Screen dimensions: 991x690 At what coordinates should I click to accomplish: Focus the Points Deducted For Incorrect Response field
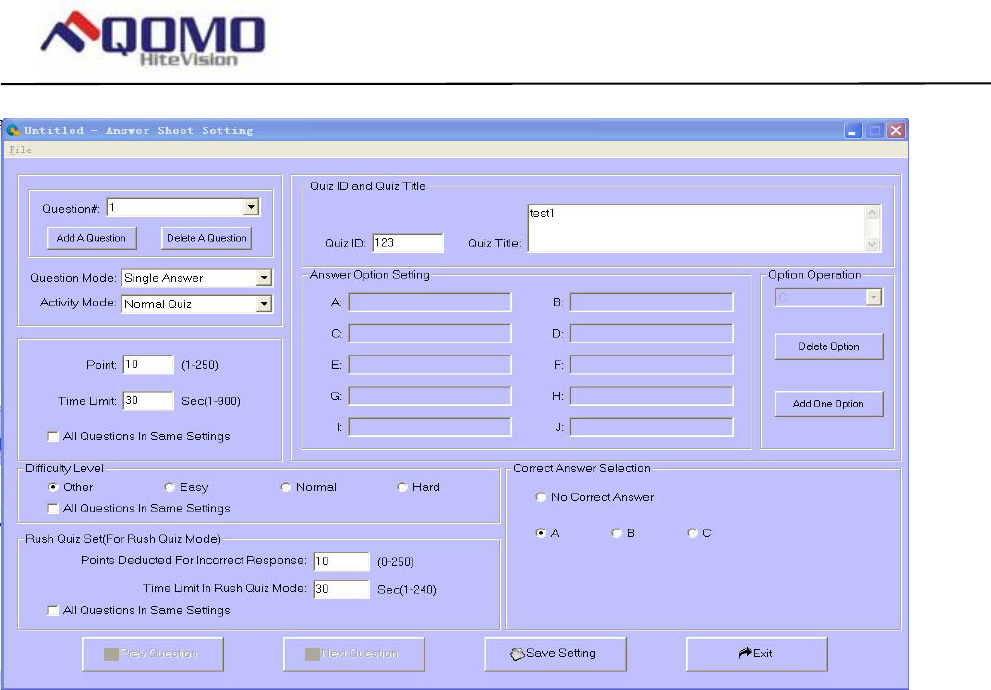(x=341, y=561)
